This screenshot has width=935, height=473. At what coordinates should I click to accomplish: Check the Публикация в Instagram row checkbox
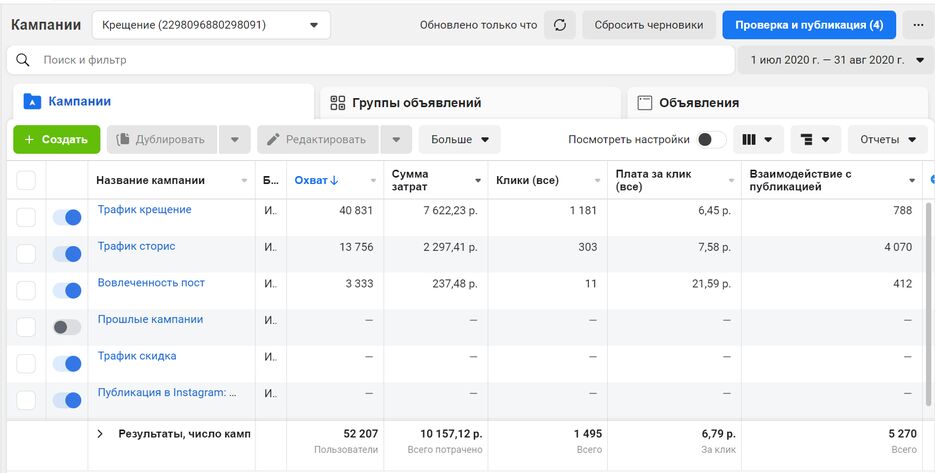tap(26, 400)
